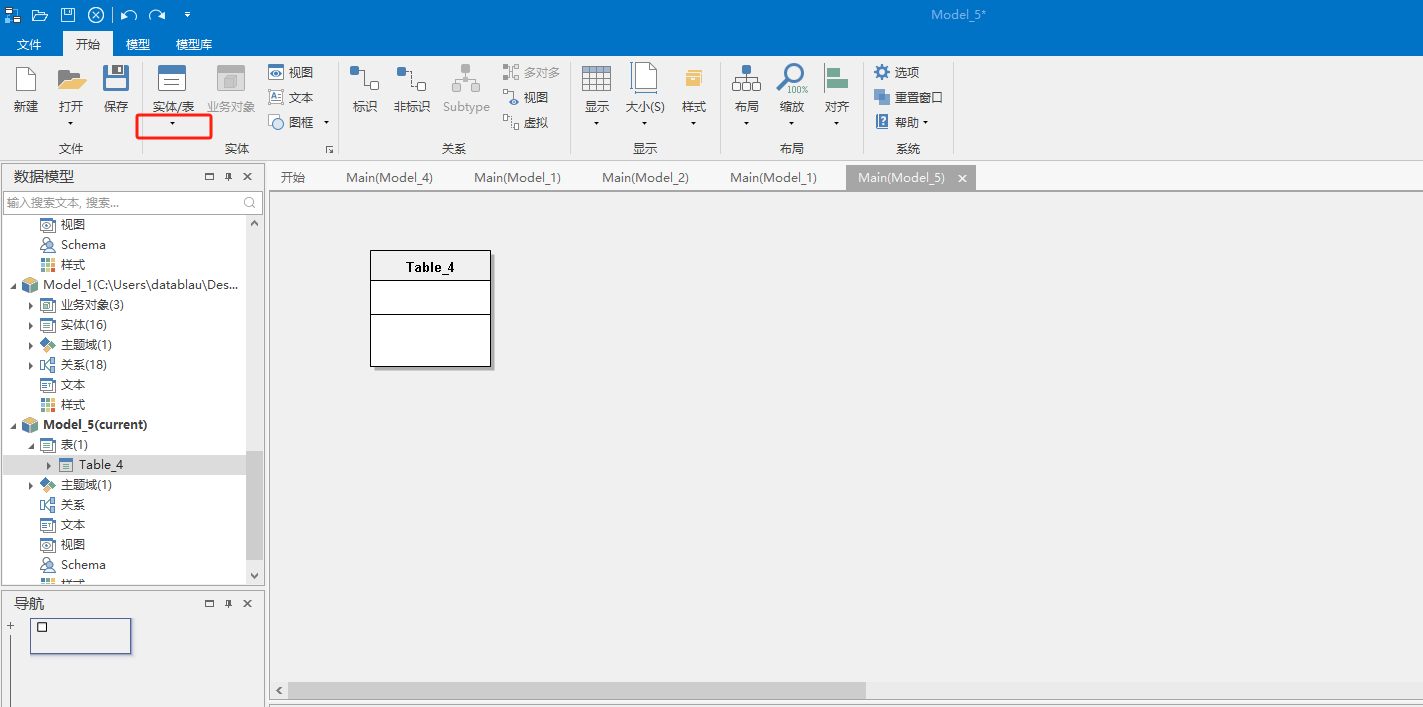This screenshot has width=1423, height=707.
Task: Click the 视图 button in the 实体 group
Action: point(291,72)
